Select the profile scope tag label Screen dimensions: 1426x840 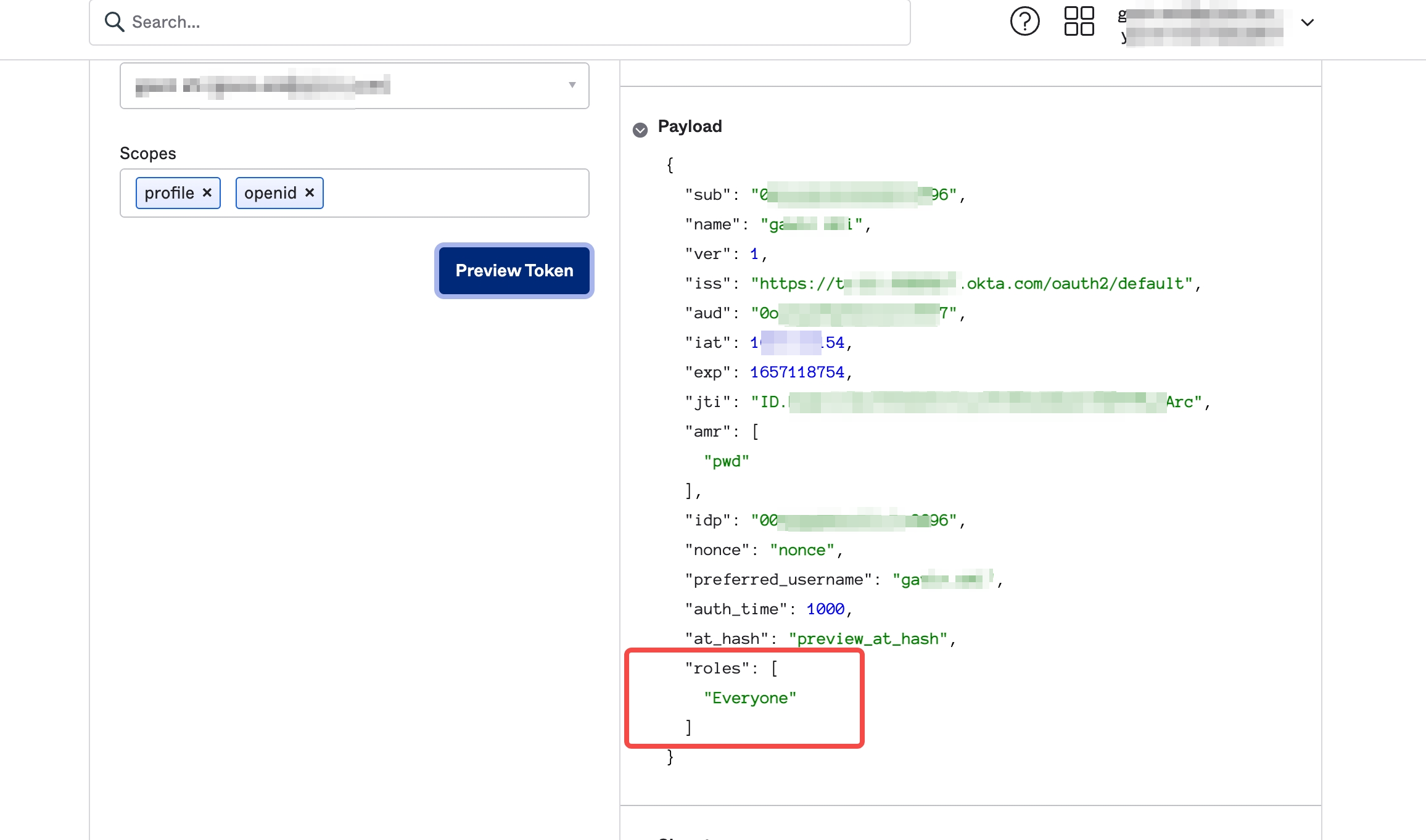click(169, 193)
